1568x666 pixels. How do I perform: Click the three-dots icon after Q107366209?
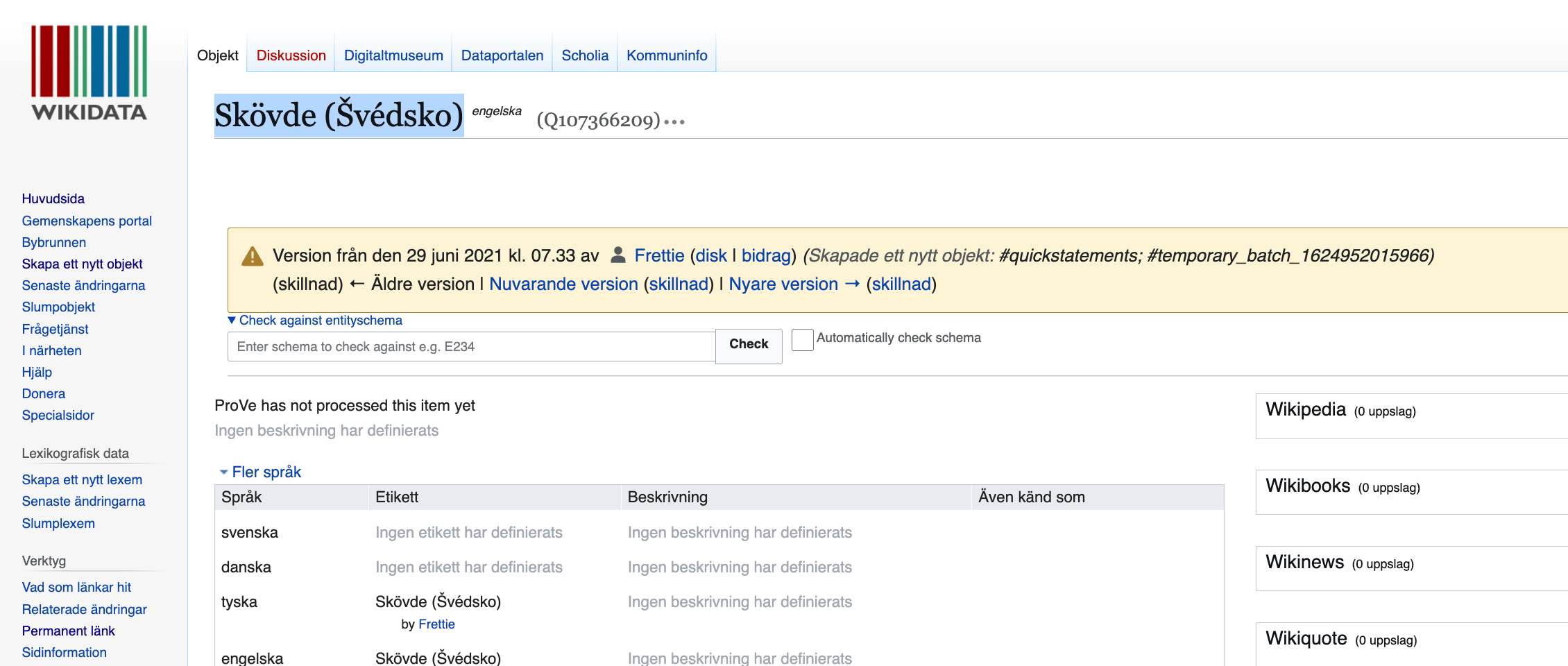674,122
